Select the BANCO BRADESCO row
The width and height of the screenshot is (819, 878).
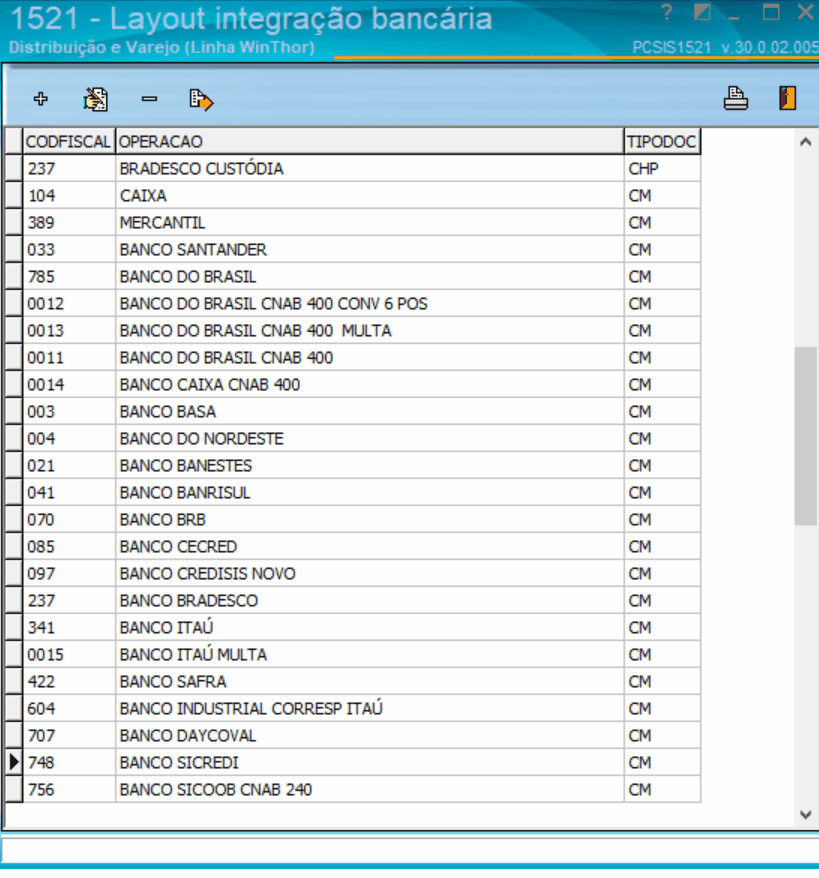point(353,600)
